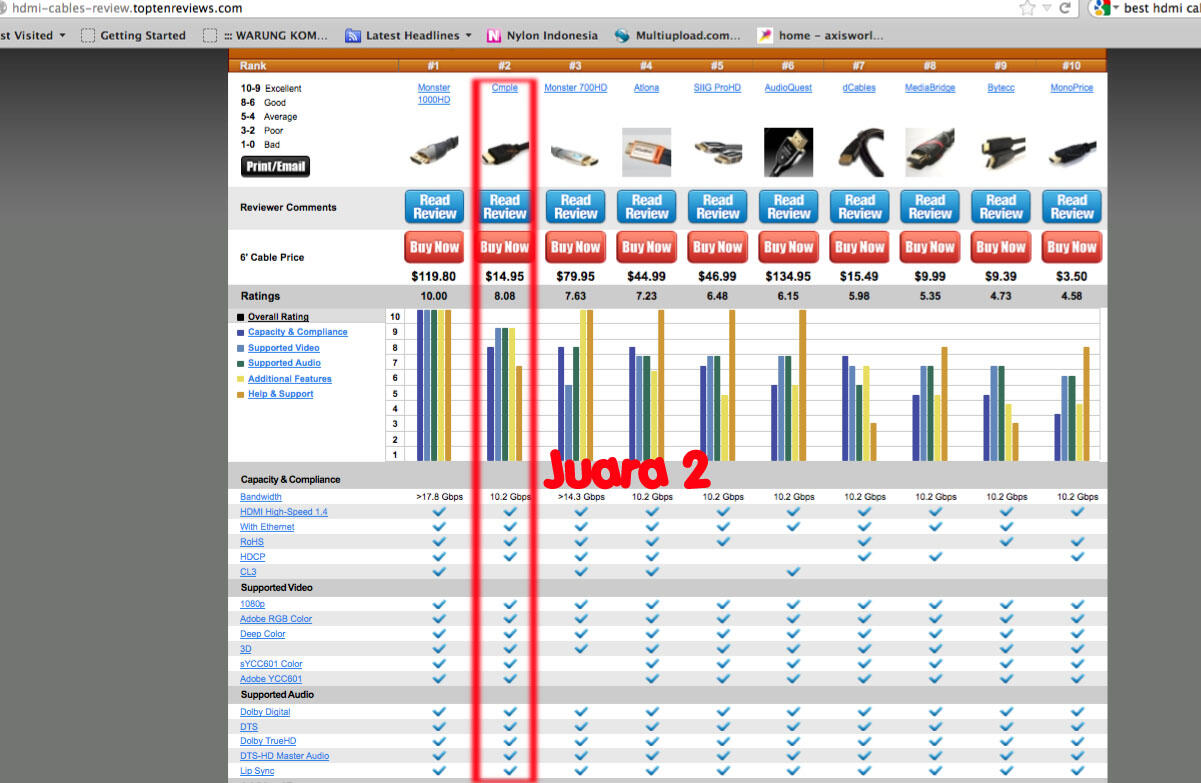Buy Now the $15.49 dCables cable

point(859,247)
